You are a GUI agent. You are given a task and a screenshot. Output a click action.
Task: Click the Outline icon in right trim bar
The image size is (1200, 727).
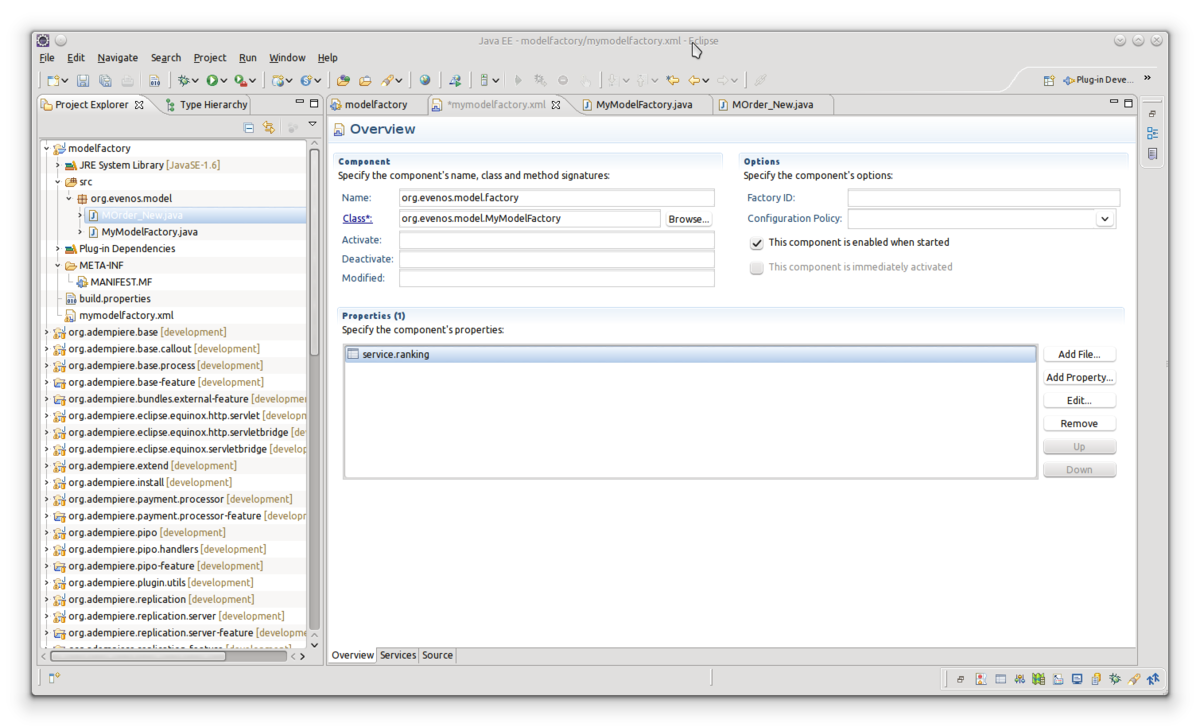[1153, 133]
